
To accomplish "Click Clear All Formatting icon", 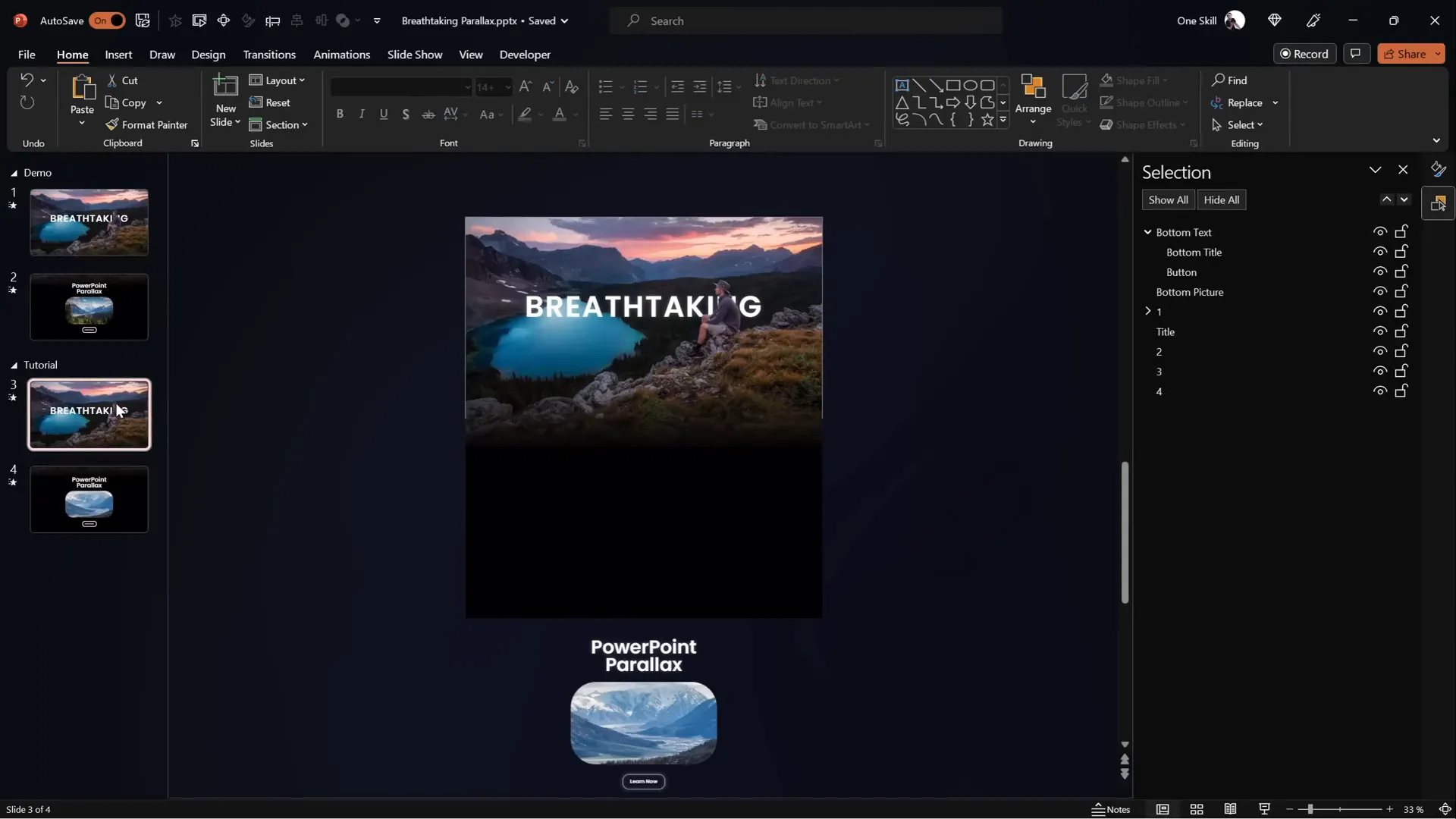I will tap(572, 86).
